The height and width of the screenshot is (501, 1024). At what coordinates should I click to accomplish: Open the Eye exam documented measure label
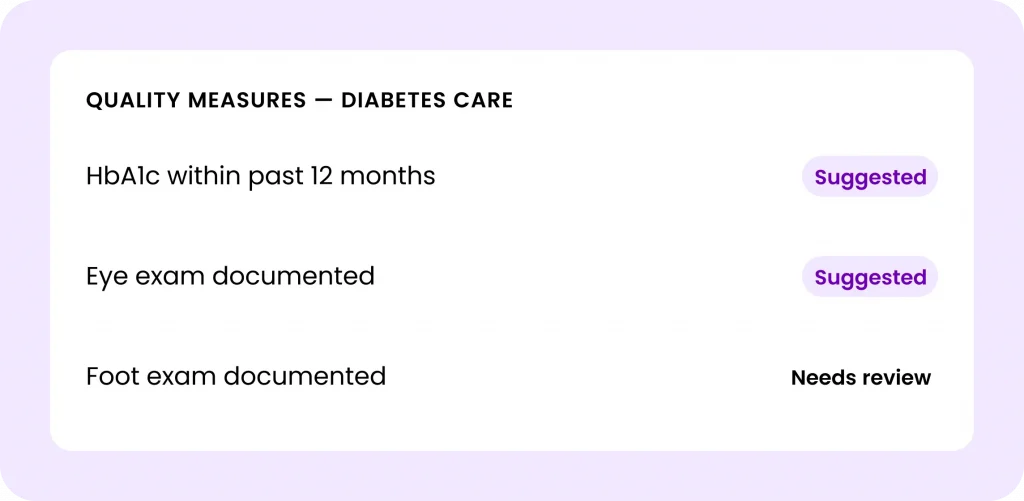point(231,276)
